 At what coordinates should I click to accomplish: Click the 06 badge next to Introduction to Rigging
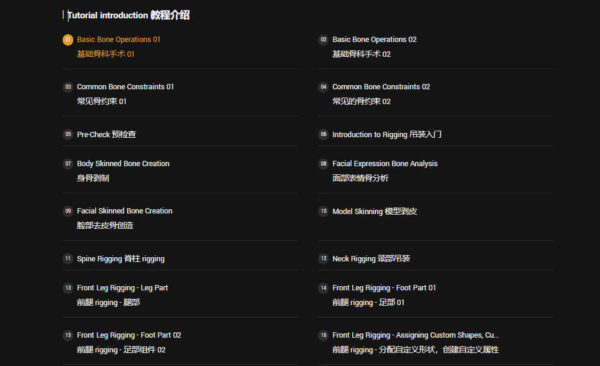(323, 134)
